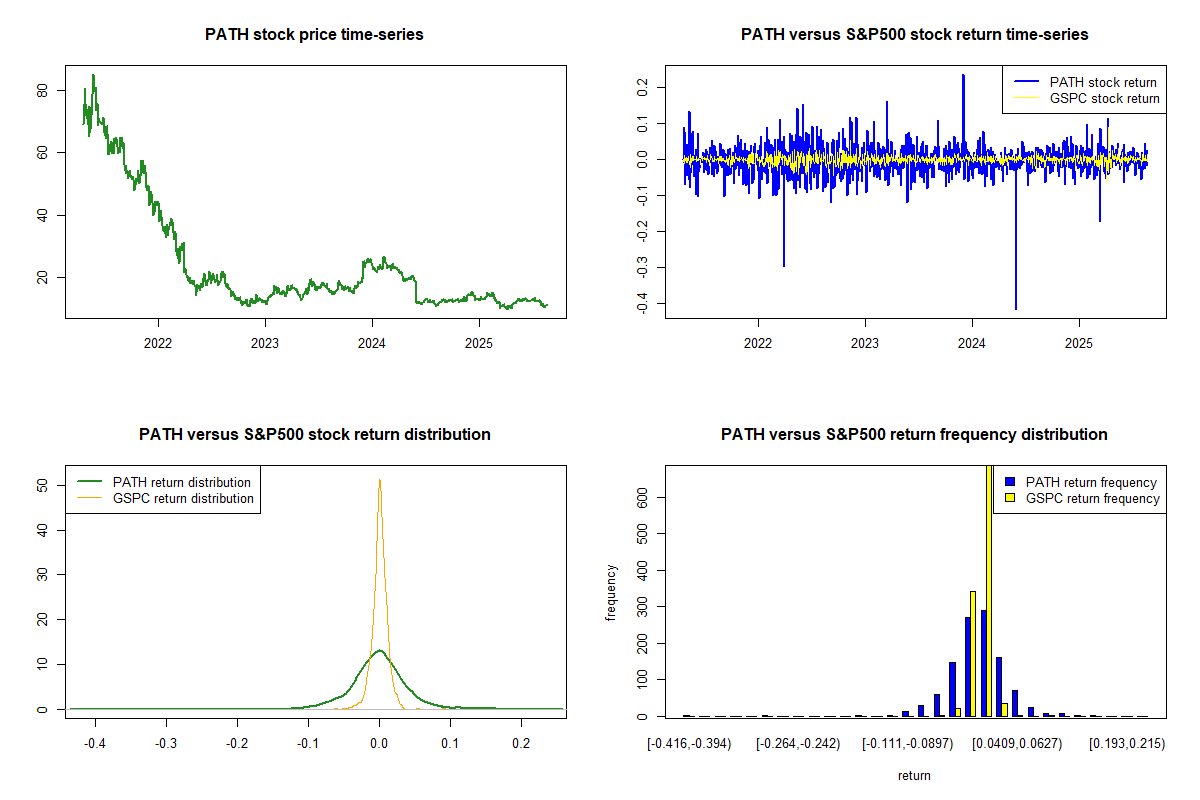Image resolution: width=1200 pixels, height=800 pixels.
Task: Click the 'PATH stock price time-series' title
Action: (314, 35)
